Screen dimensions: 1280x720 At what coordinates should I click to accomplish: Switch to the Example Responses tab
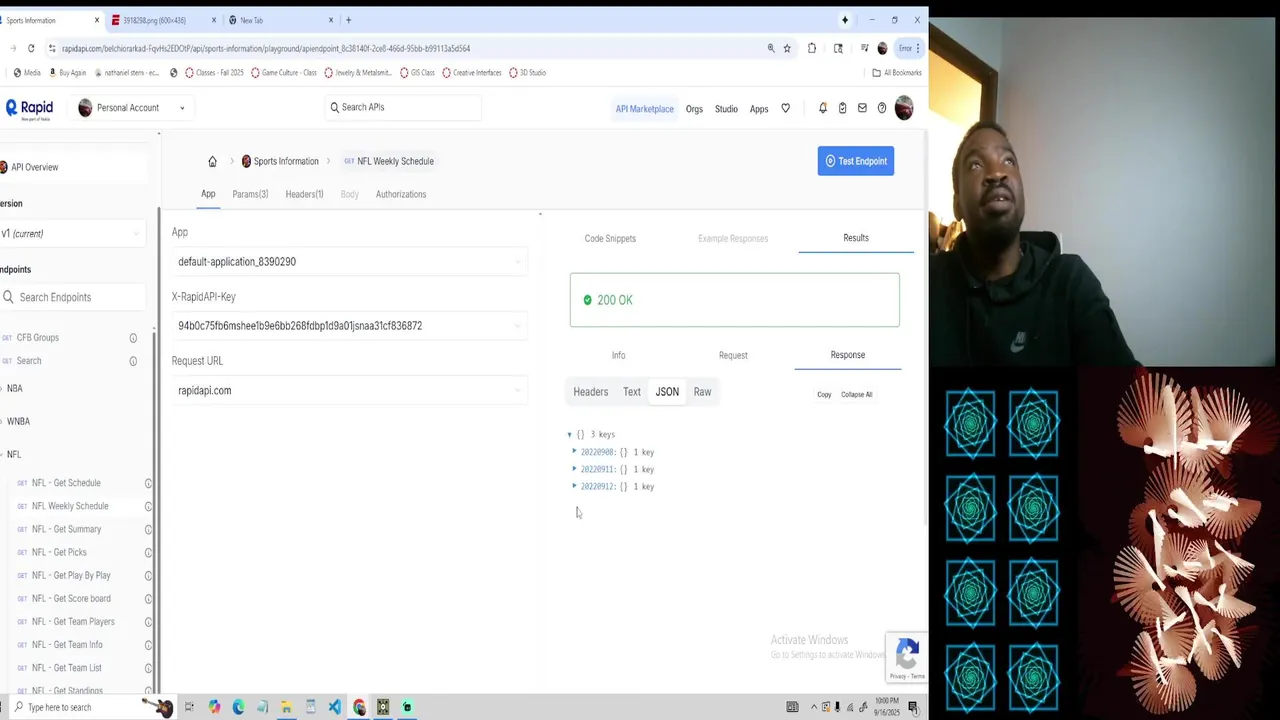point(733,239)
